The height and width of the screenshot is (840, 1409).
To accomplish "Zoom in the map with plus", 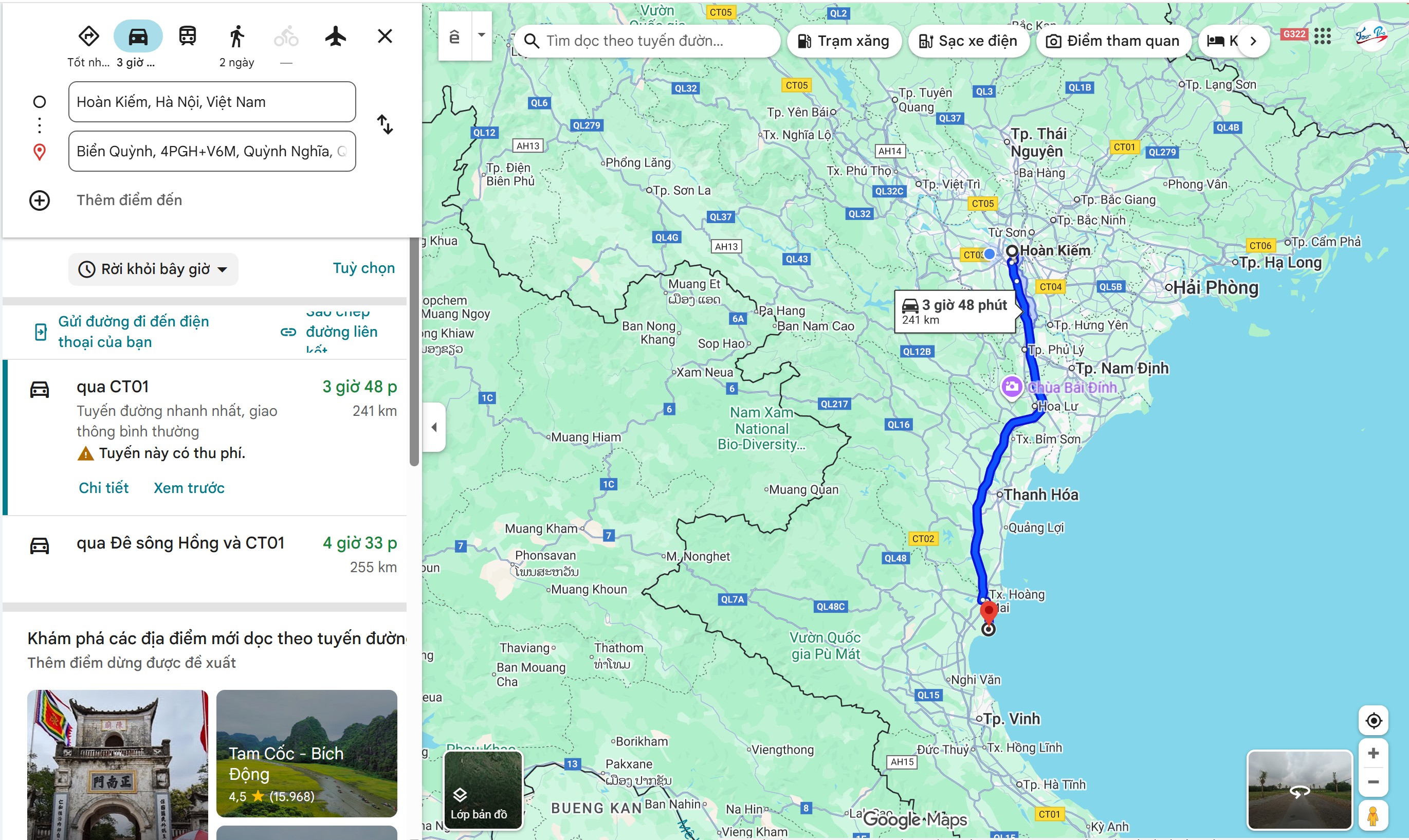I will (x=1374, y=754).
